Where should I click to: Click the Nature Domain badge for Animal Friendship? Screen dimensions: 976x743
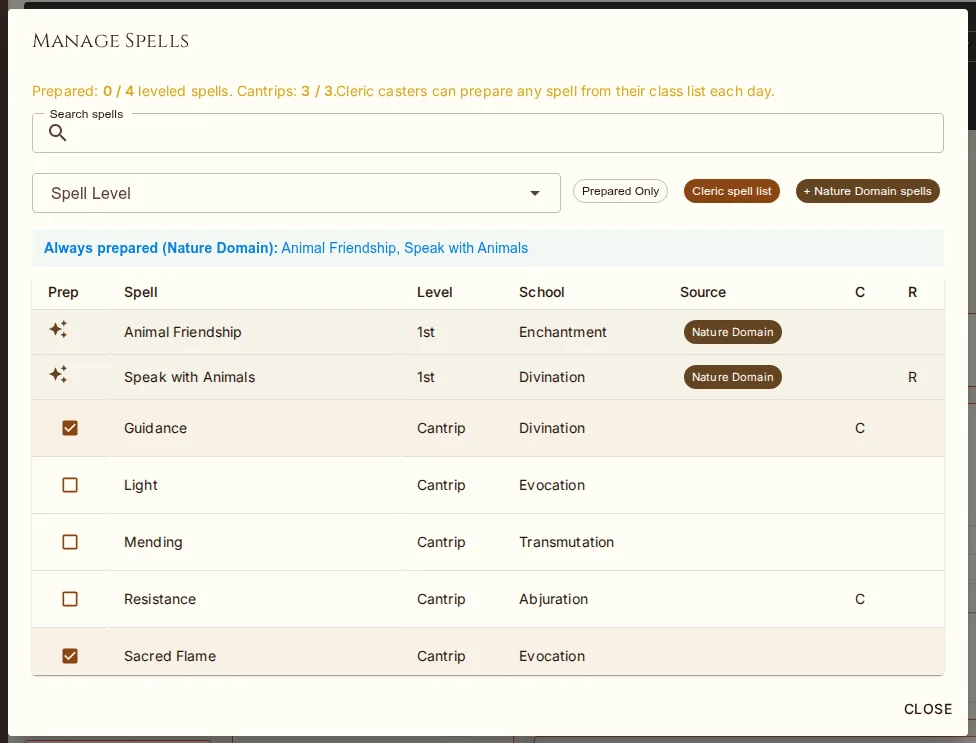click(x=733, y=332)
